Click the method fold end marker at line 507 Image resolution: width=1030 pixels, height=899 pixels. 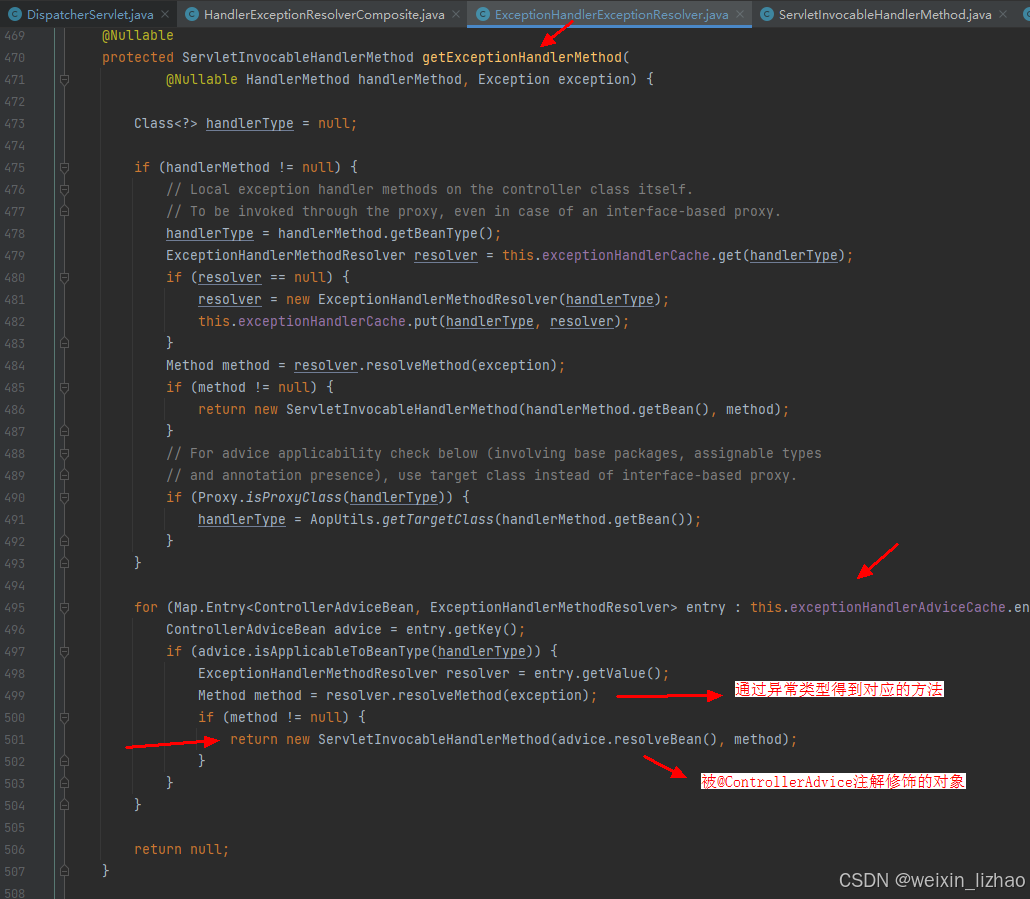(x=64, y=871)
